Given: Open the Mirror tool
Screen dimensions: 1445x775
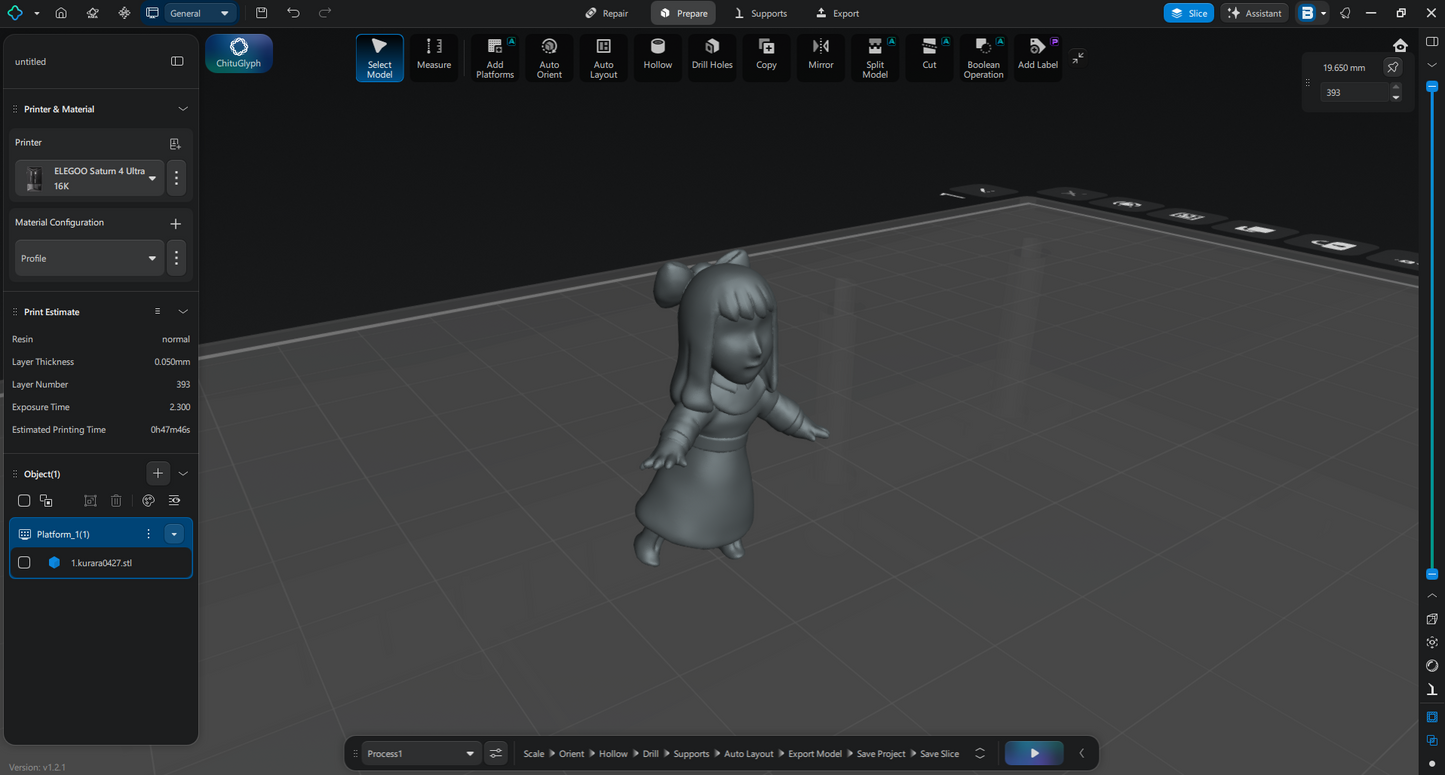Looking at the screenshot, I should point(821,58).
